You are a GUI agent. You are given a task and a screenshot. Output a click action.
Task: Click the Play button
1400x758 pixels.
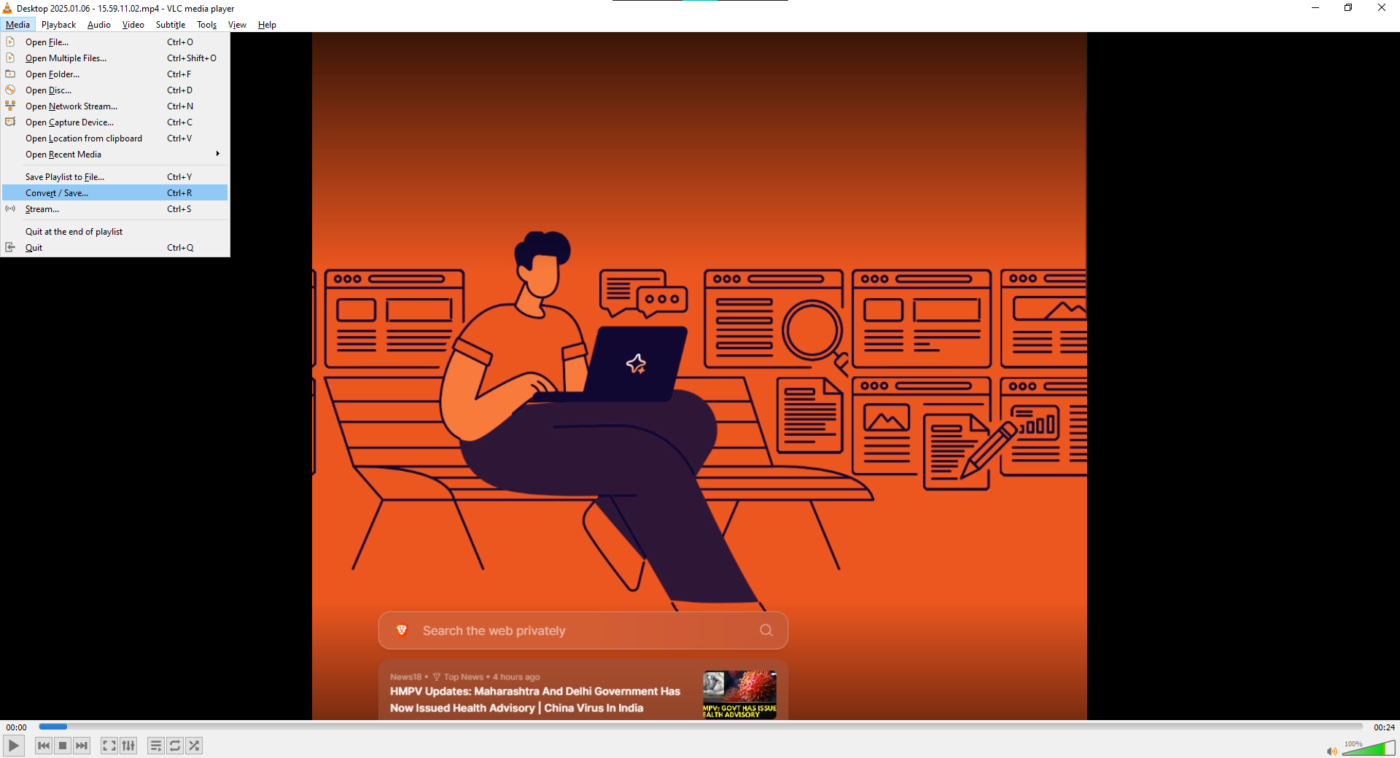[13, 746]
